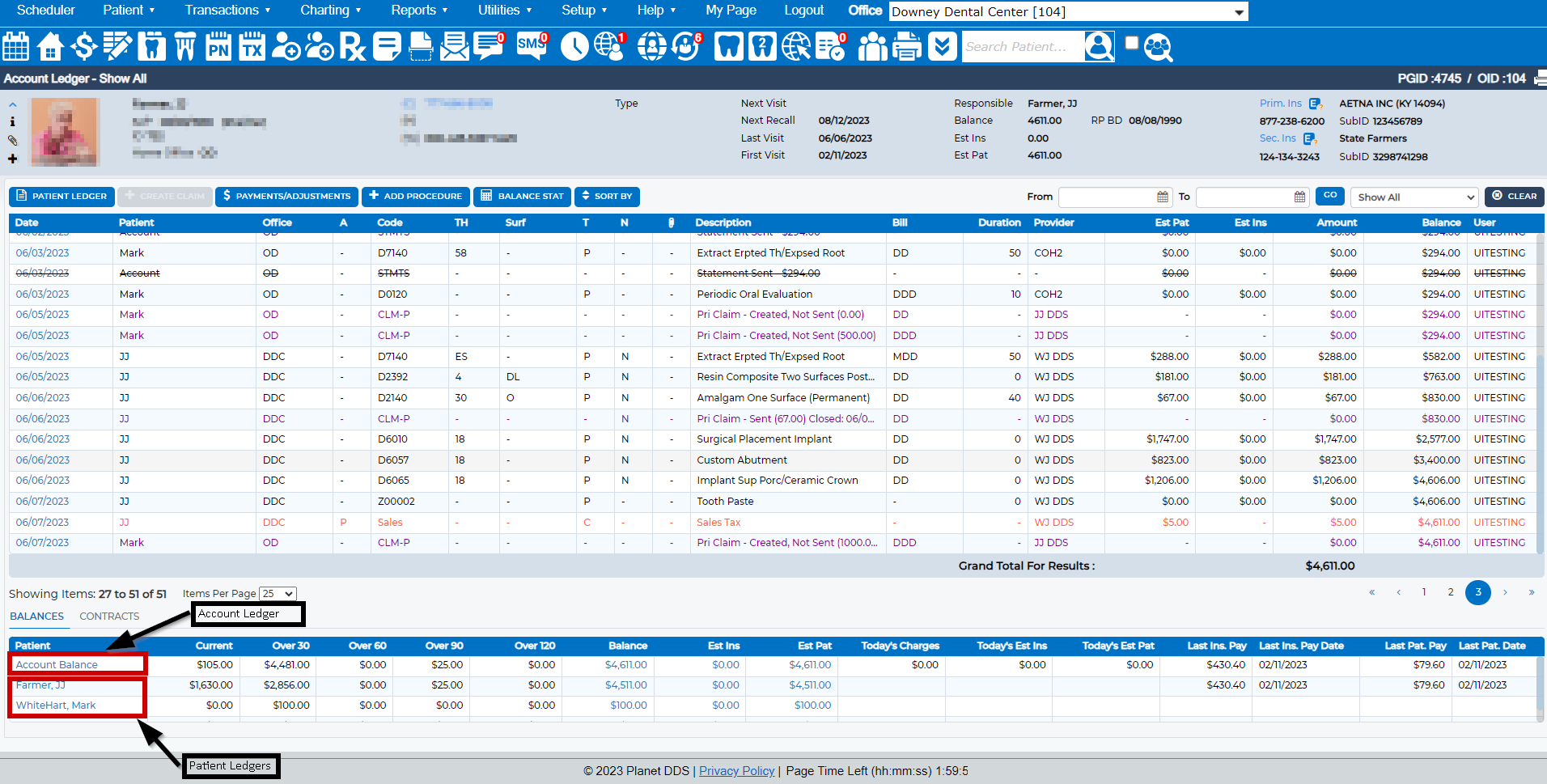Click the info icon beside the patient photo
The image size is (1547, 784).
pyautogui.click(x=12, y=121)
